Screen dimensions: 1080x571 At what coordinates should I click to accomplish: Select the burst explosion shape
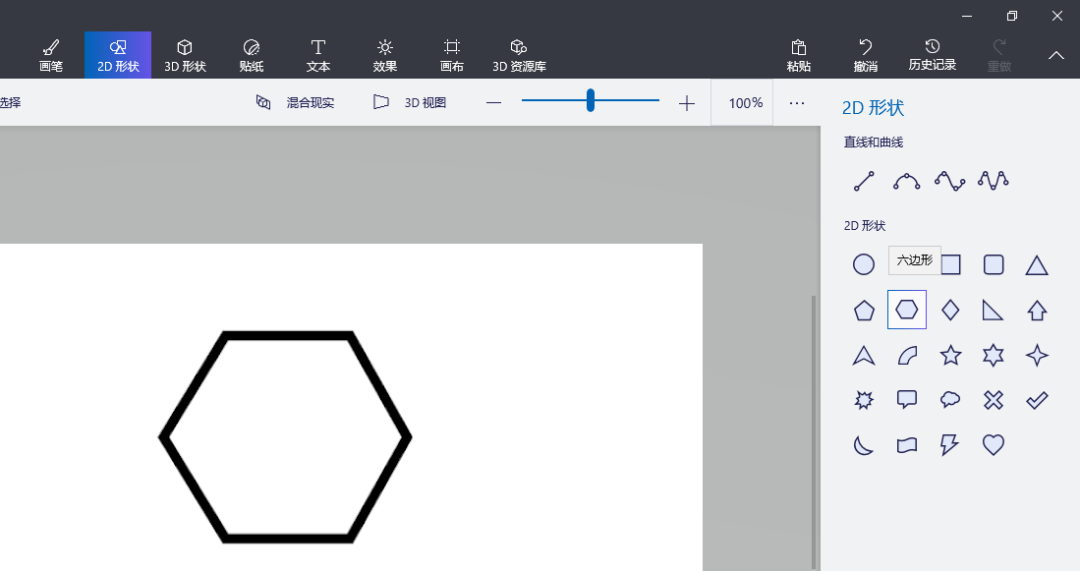point(864,400)
